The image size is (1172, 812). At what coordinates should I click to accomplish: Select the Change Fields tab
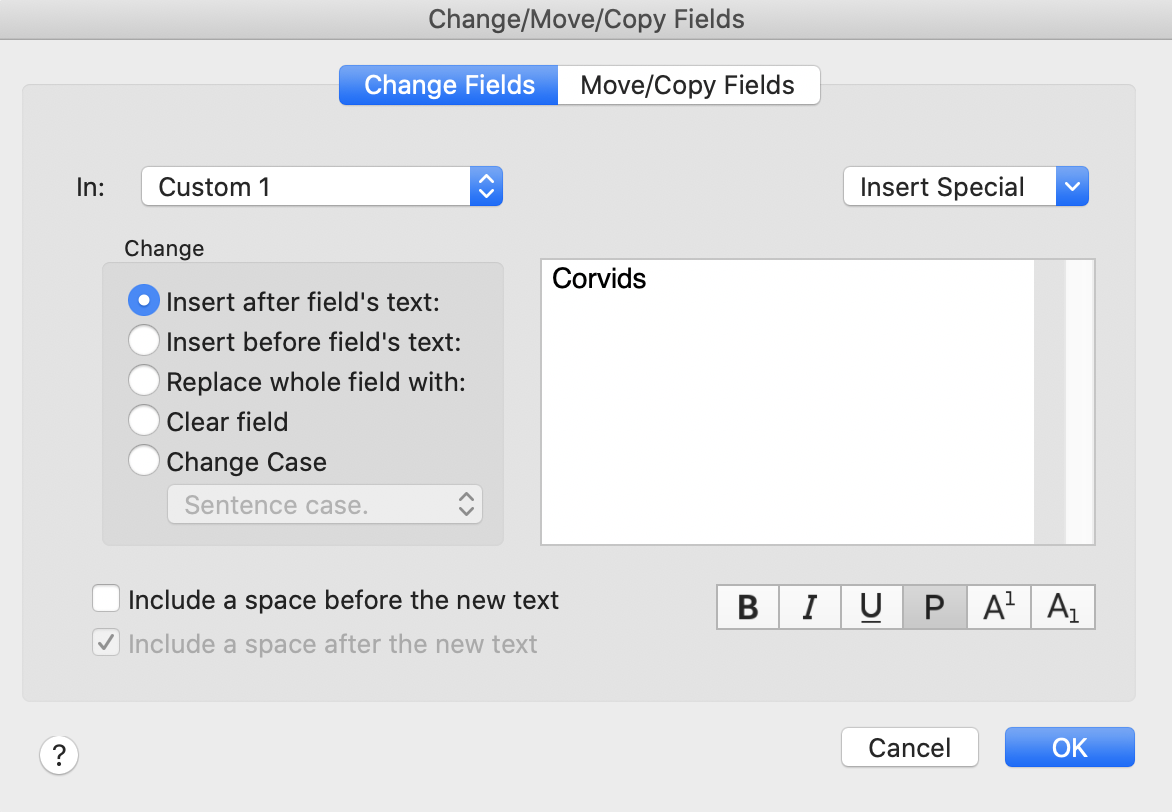[449, 85]
